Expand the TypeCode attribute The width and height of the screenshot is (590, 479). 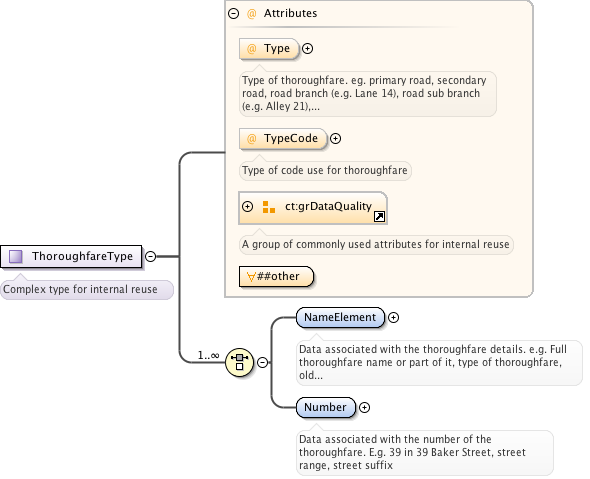tap(335, 138)
